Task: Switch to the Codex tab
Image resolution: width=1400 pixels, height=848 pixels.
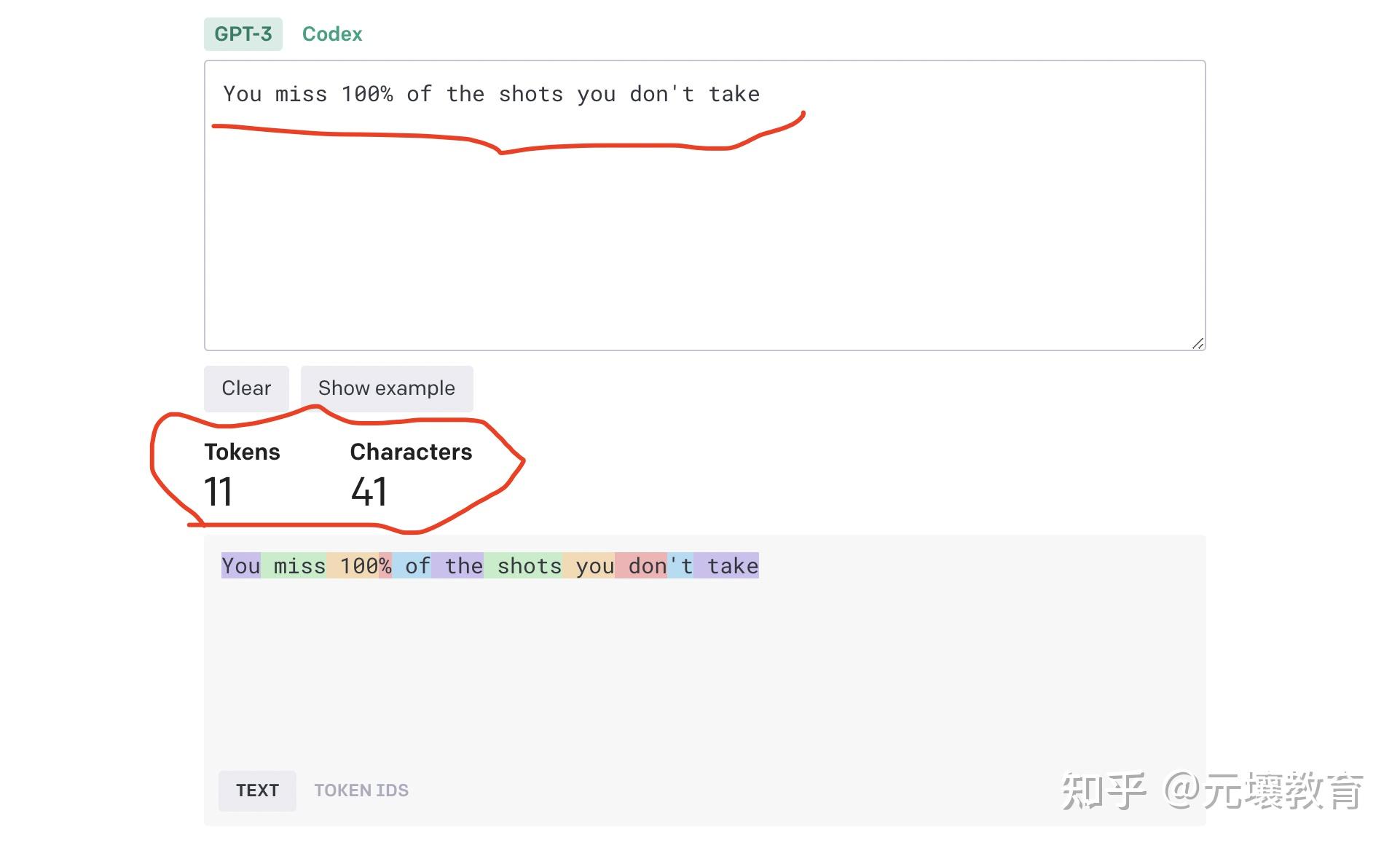Action: [332, 34]
